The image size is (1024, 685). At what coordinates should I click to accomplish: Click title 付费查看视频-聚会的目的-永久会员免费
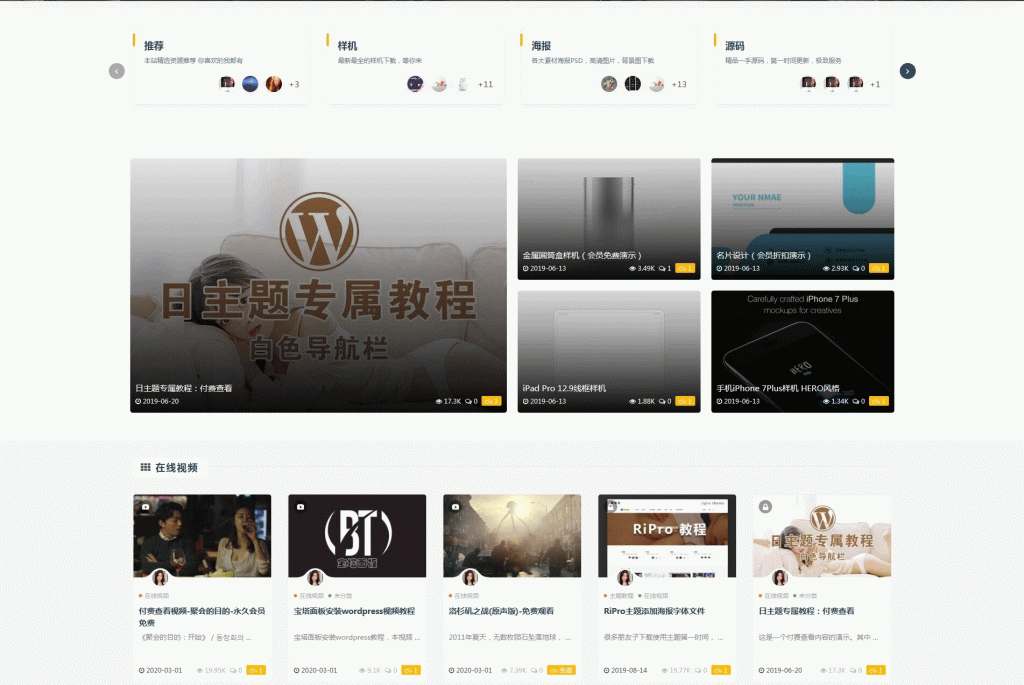pos(202,616)
